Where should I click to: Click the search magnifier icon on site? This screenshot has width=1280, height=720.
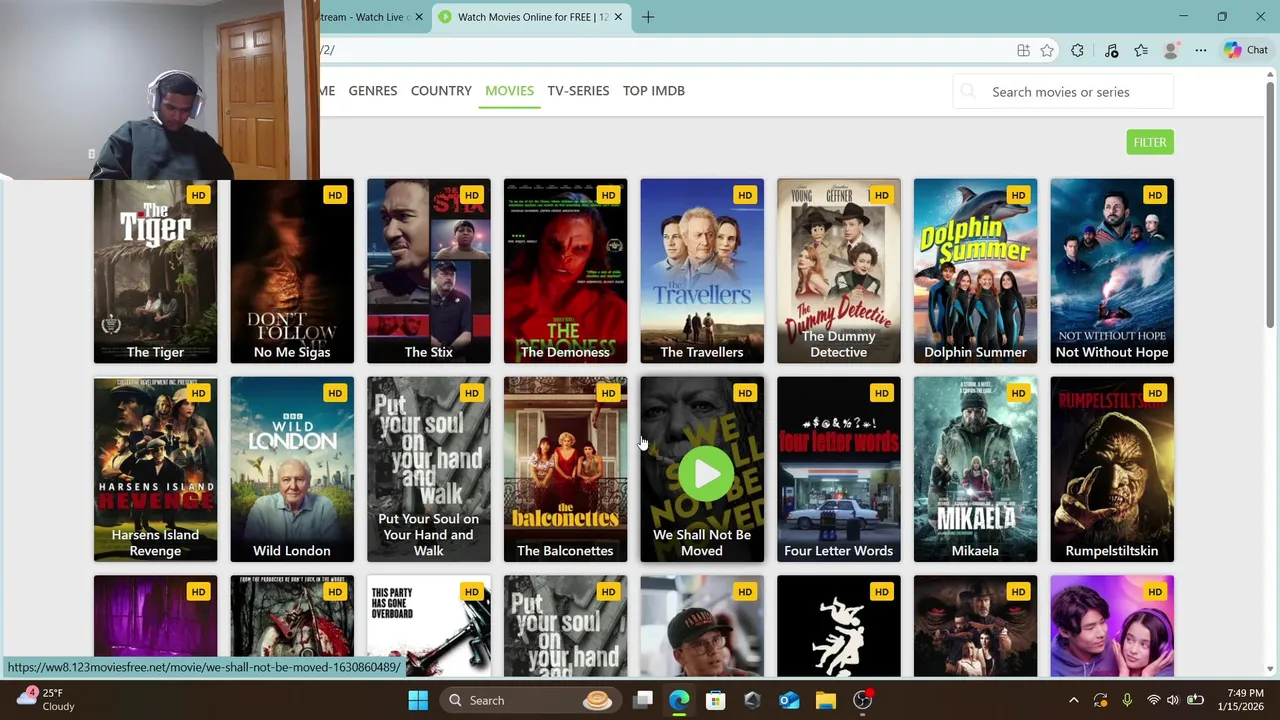(968, 92)
